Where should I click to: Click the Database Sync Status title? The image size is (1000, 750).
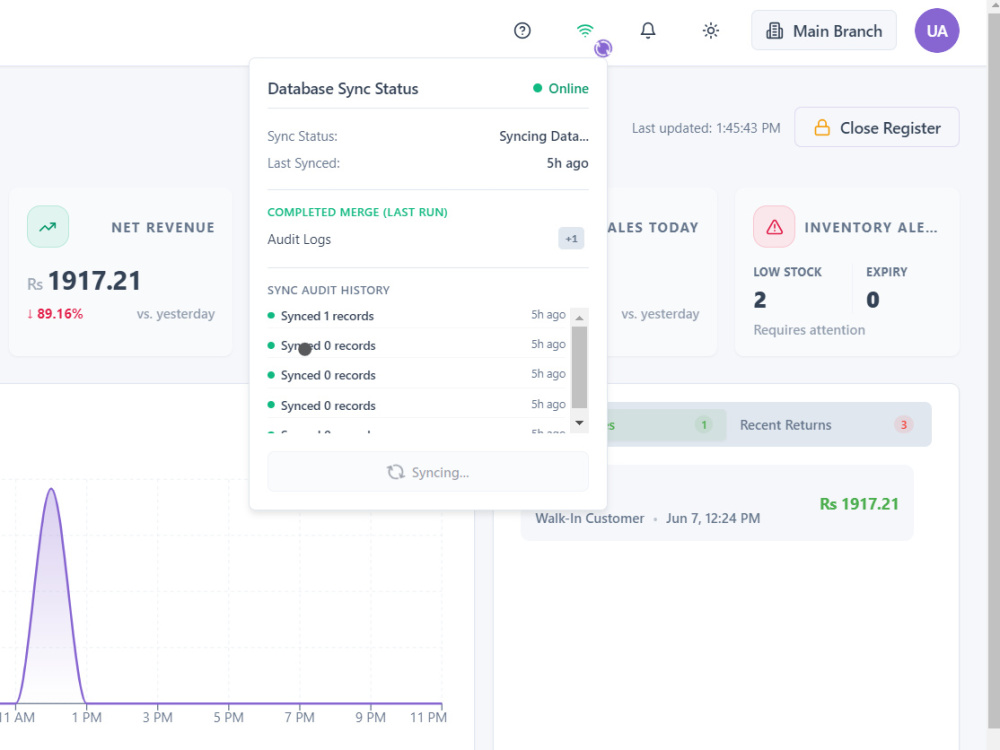pyautogui.click(x=342, y=89)
